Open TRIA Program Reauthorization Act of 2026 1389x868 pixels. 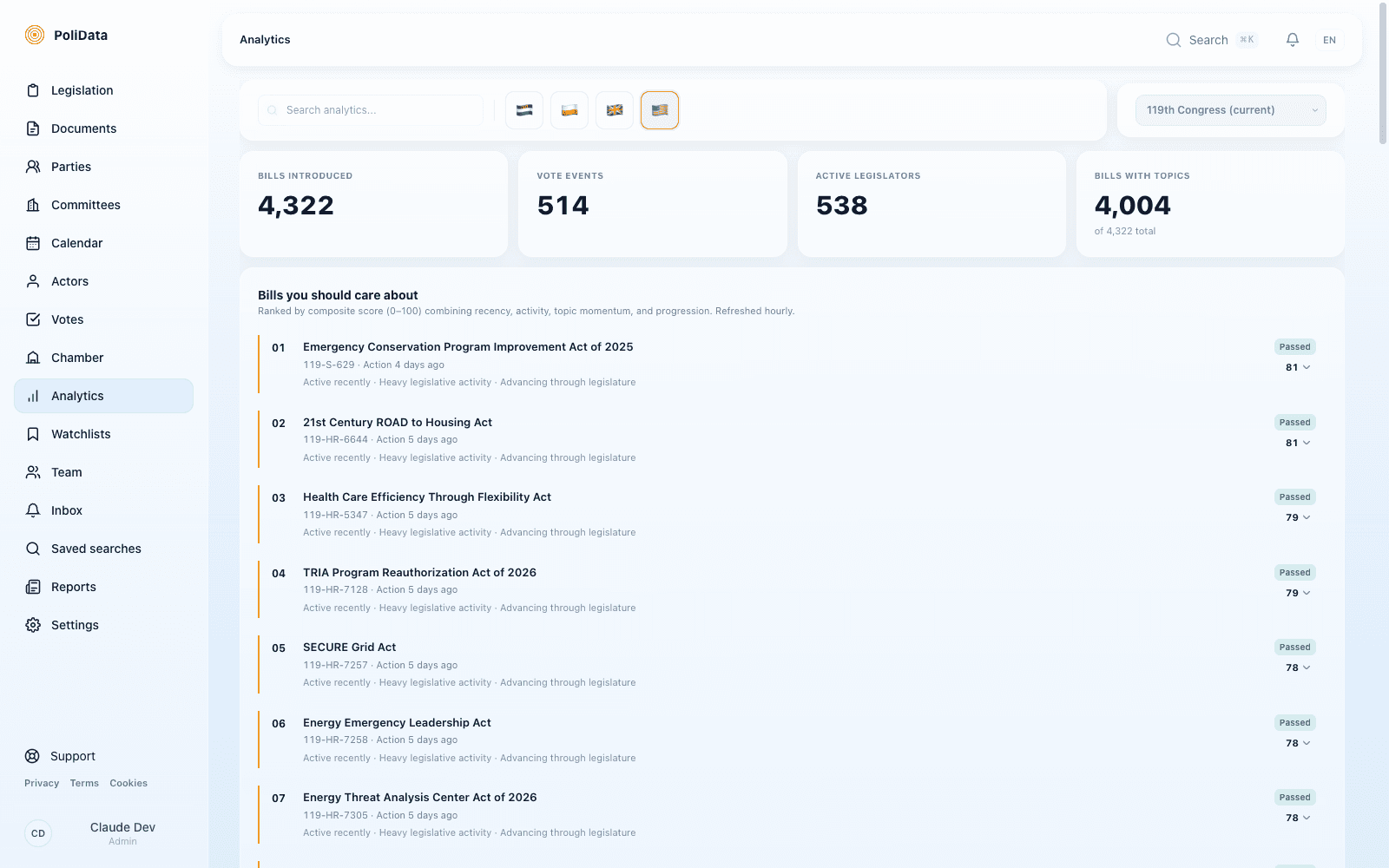coord(419,572)
